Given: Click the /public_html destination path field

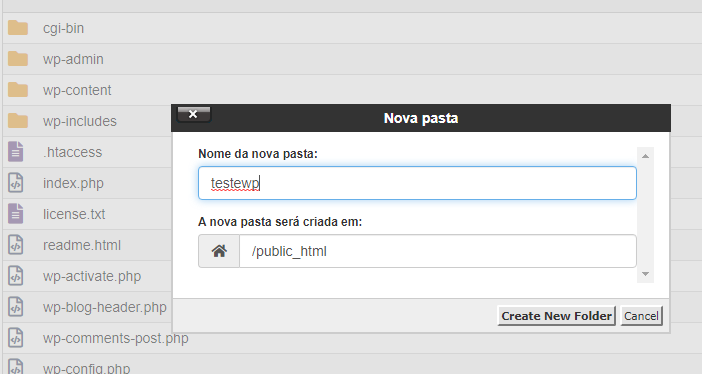Looking at the screenshot, I should tap(438, 251).
